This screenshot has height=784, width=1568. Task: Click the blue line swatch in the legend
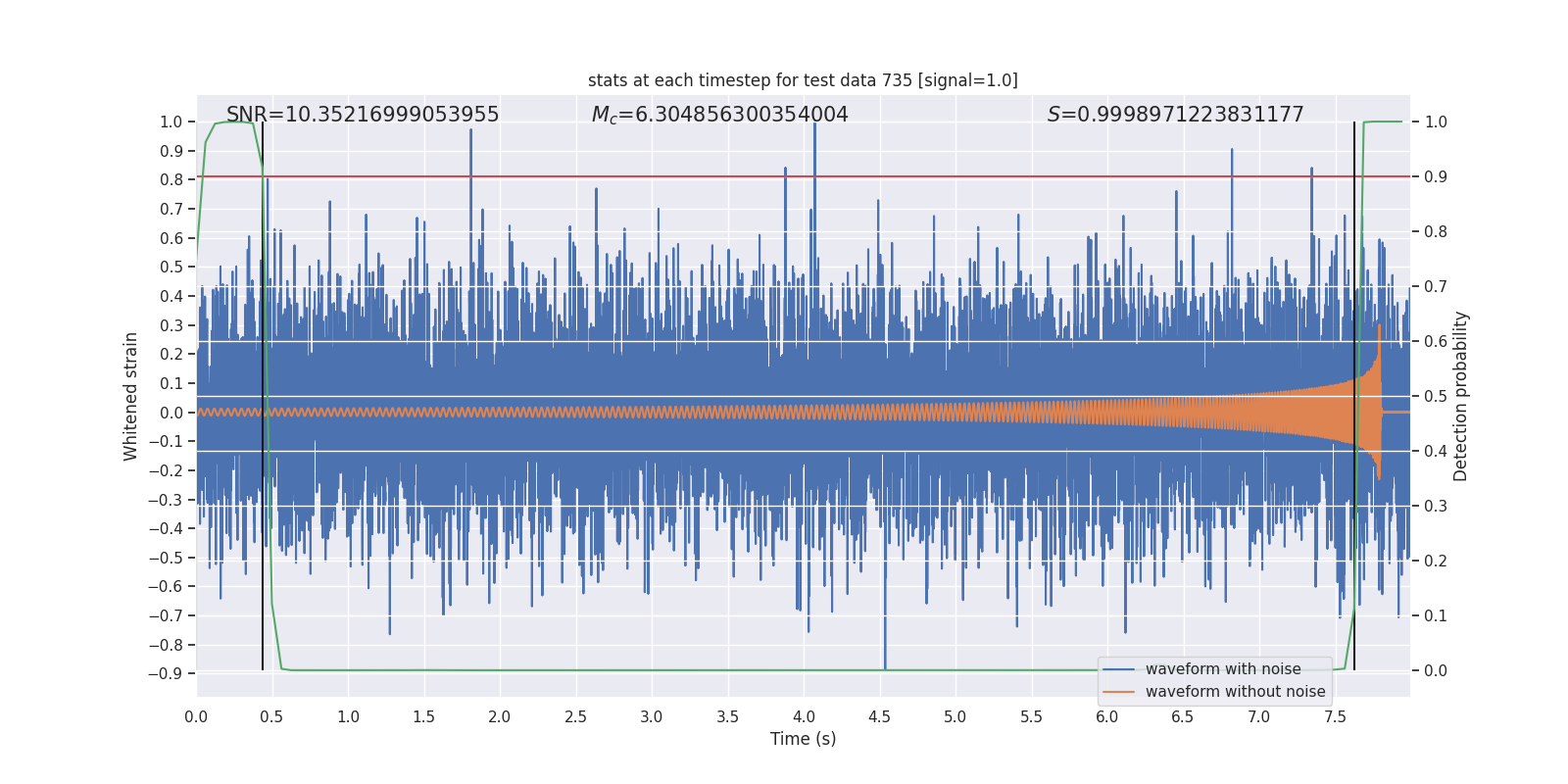pos(1119,669)
